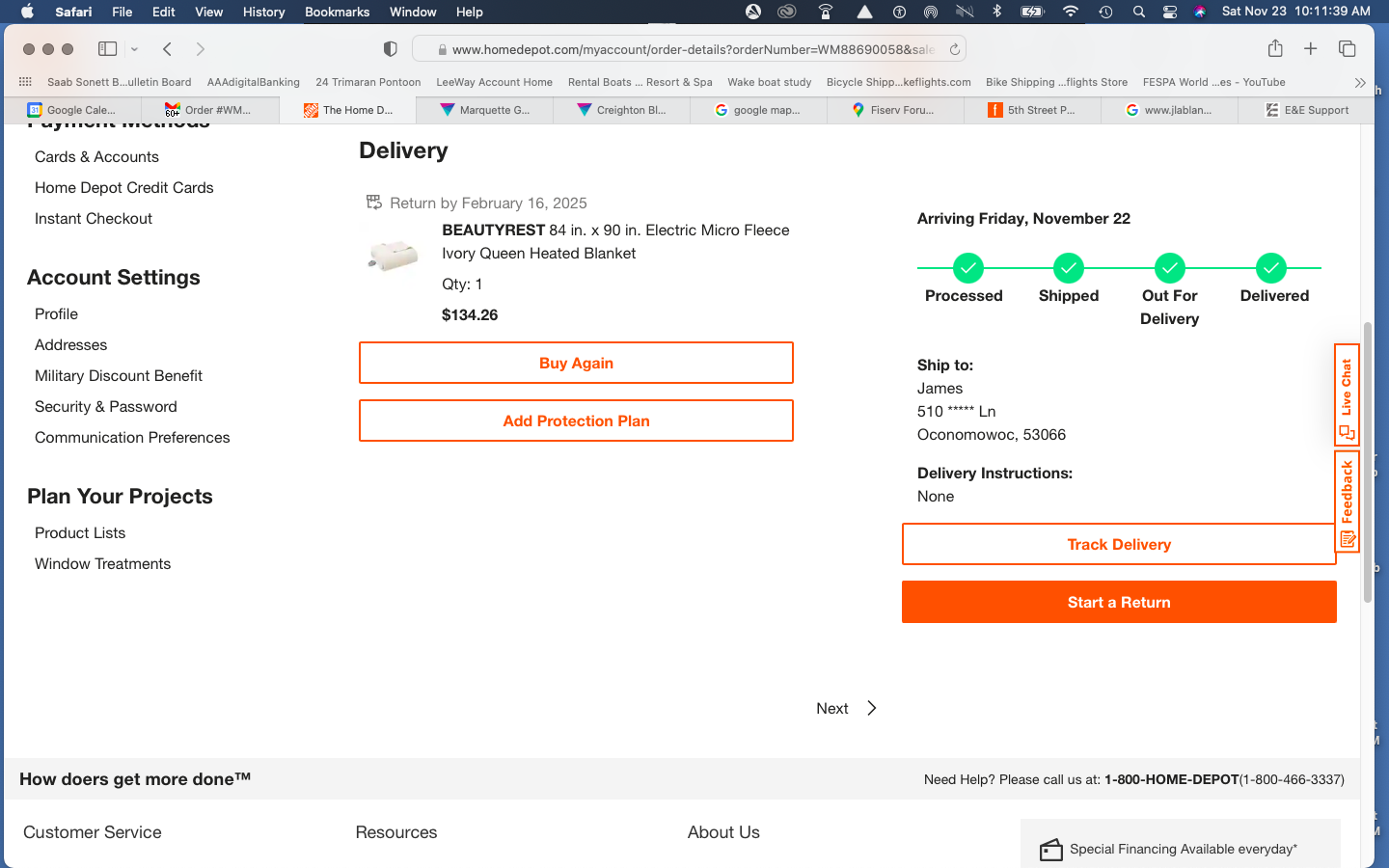Screen dimensions: 1389x868
Task: Click the heated blanket product thumbnail
Action: click(394, 256)
